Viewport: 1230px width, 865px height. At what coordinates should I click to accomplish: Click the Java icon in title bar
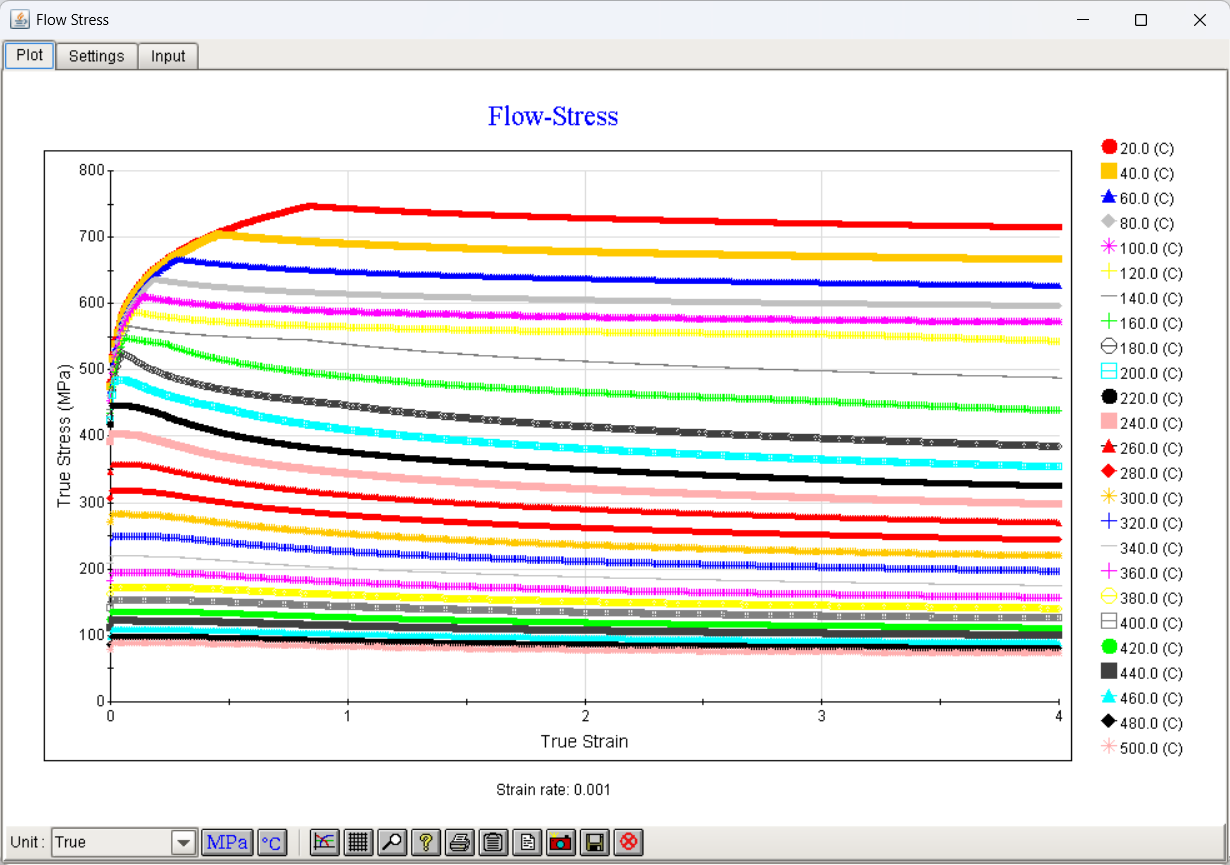pyautogui.click(x=20, y=20)
